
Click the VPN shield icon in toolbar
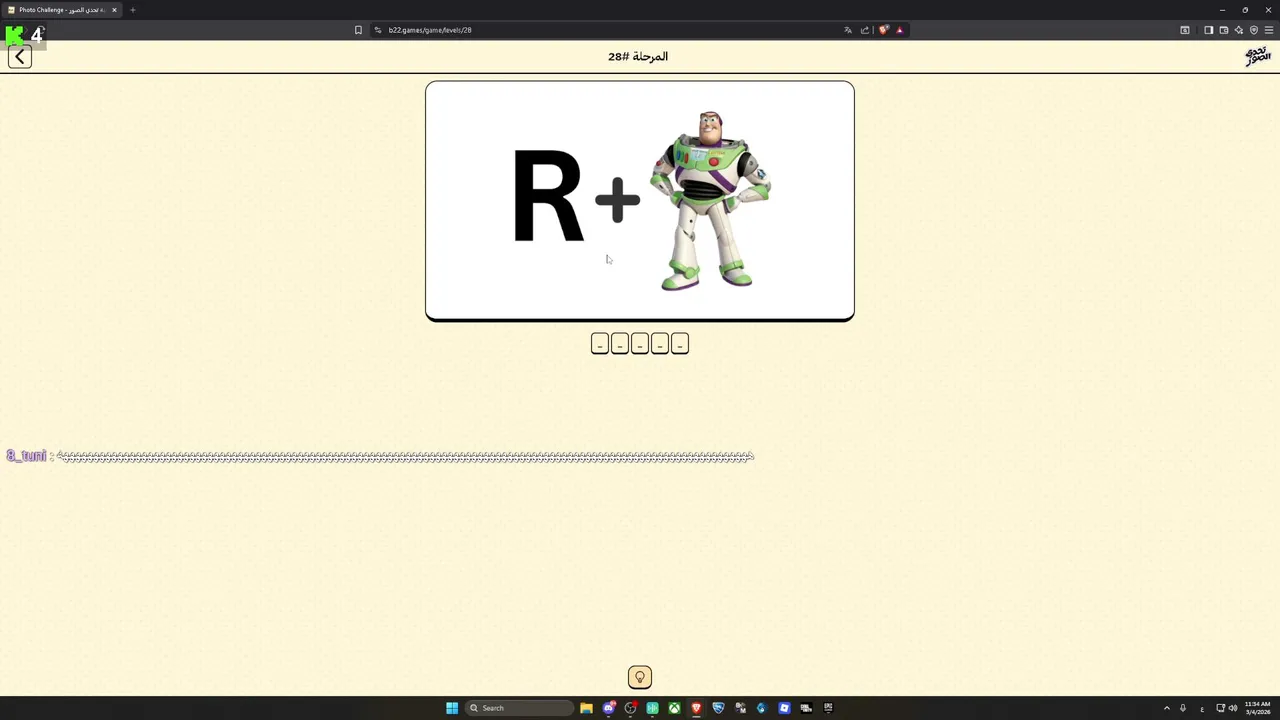point(1253,30)
